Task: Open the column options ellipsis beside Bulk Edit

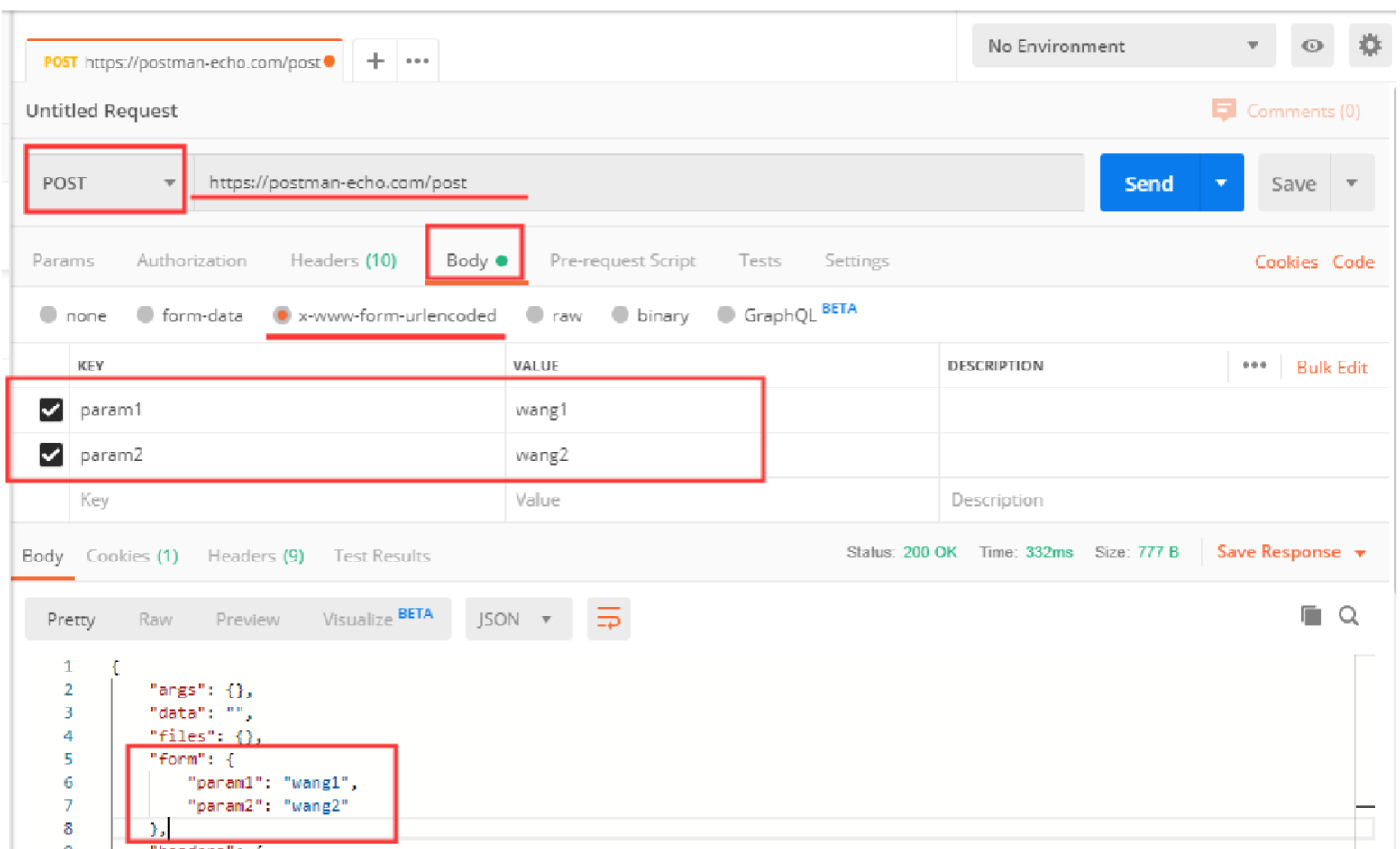Action: (x=1254, y=366)
